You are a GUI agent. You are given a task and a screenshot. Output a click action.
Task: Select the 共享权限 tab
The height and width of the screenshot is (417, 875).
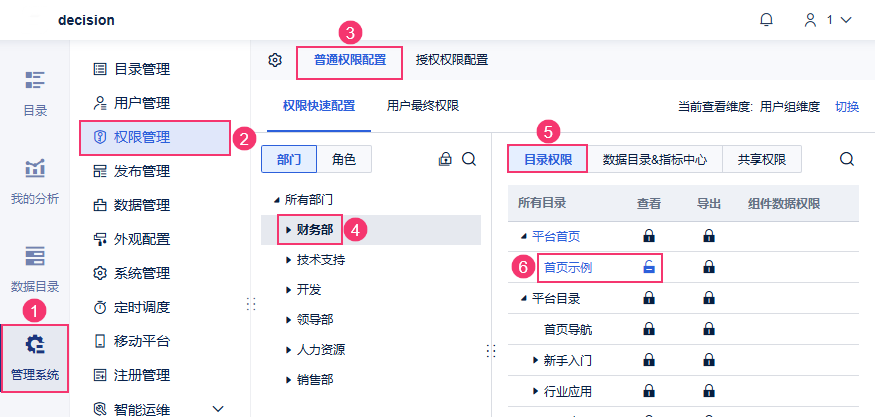761,159
